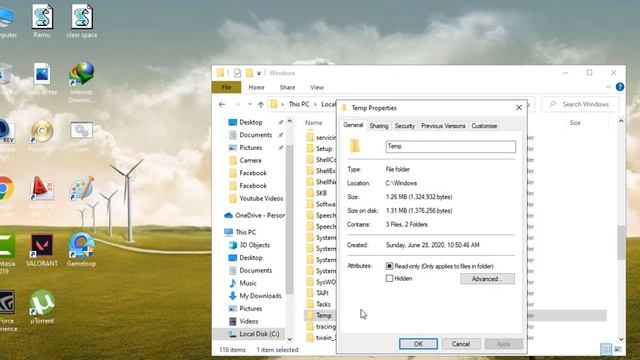Switch to the Previous Versions tab

pyautogui.click(x=443, y=126)
